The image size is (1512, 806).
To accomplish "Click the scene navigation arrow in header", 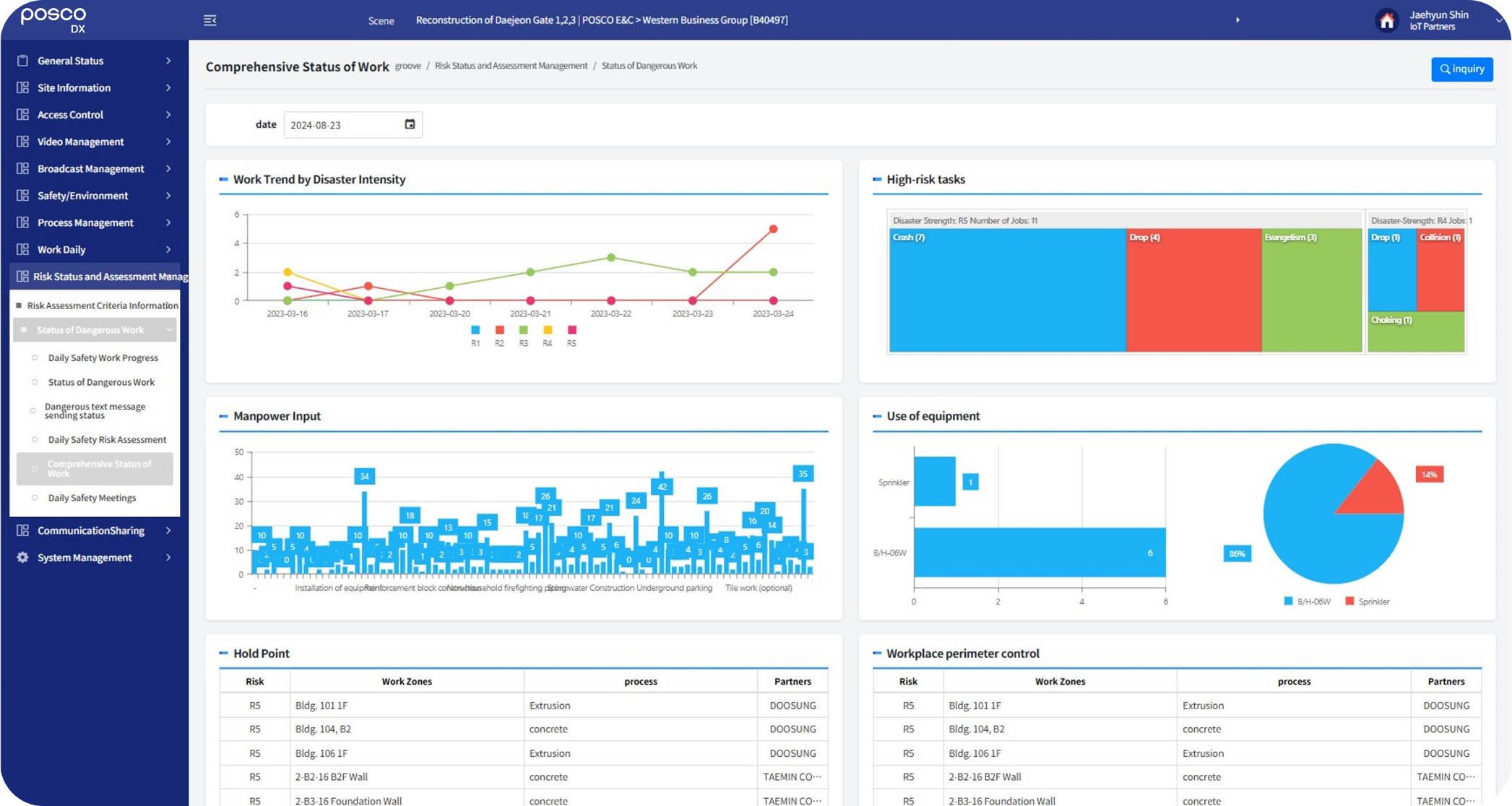I will point(1237,20).
